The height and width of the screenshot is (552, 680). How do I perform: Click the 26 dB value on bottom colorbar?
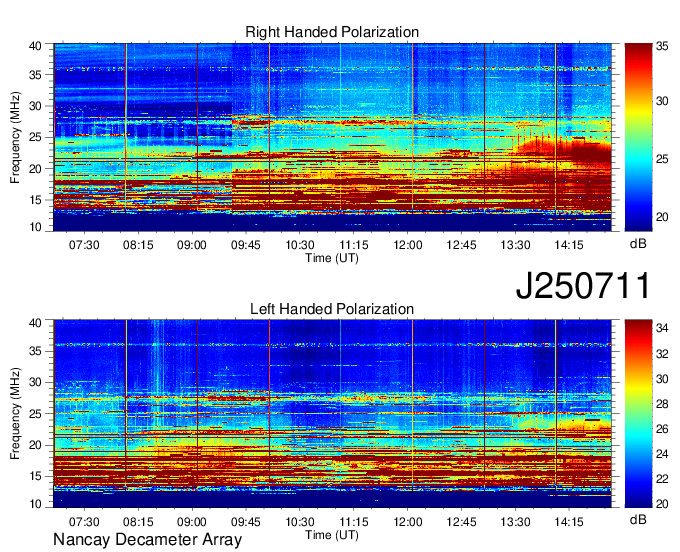662,429
